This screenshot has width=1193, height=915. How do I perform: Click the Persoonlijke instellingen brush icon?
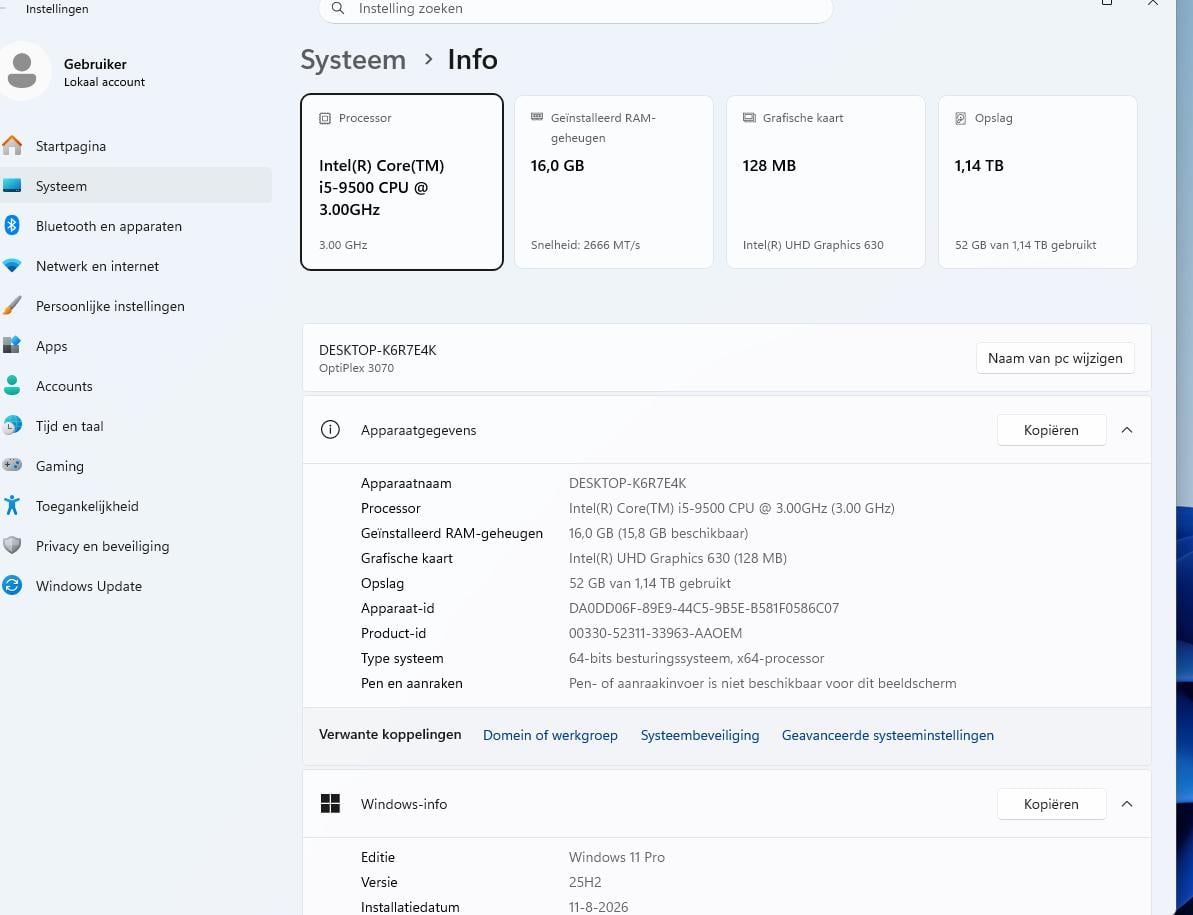coord(12,306)
